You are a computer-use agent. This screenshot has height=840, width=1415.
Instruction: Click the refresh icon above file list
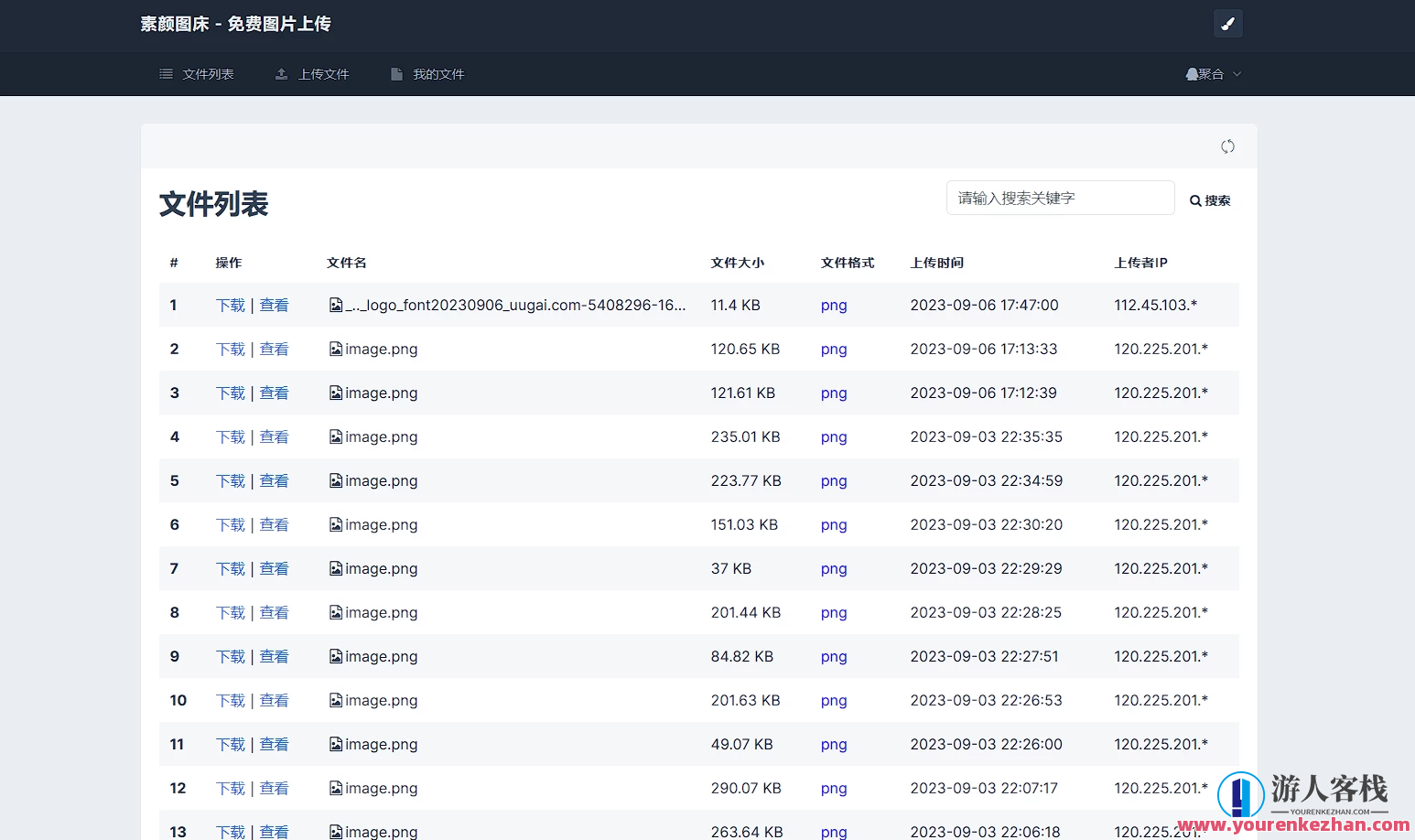click(x=1227, y=146)
